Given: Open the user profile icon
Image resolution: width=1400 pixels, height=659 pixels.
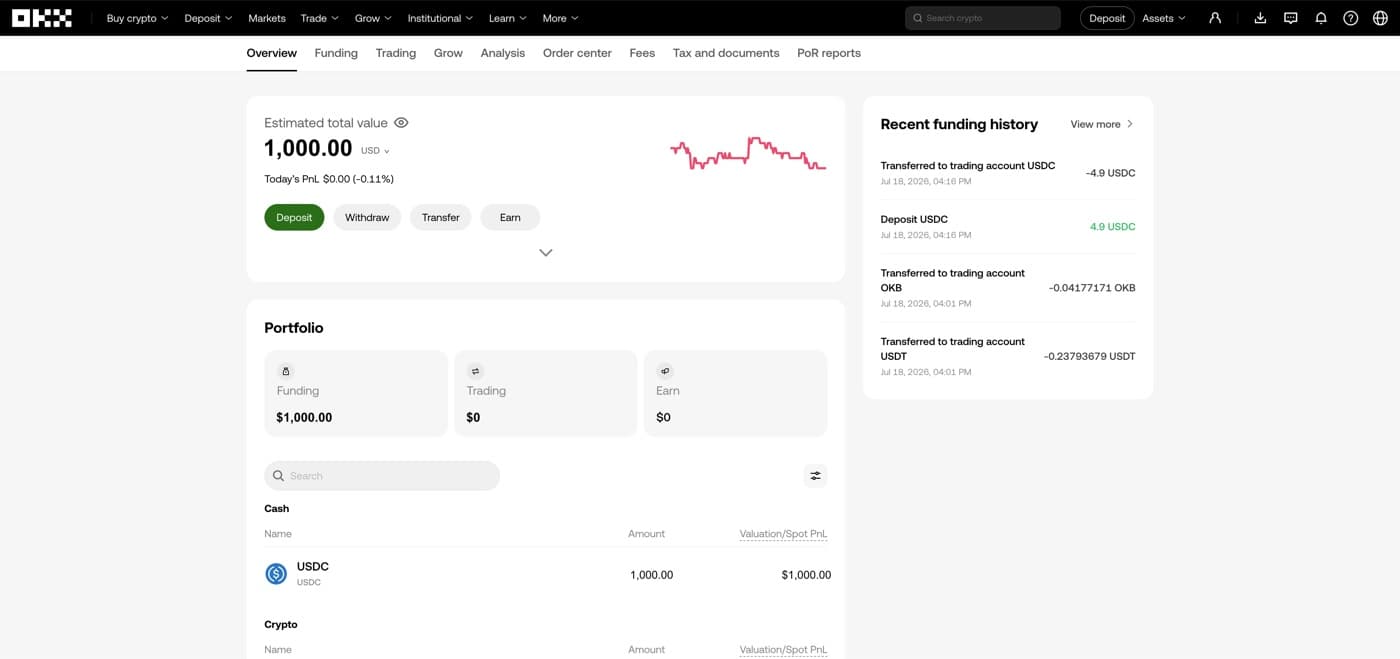Looking at the screenshot, I should pos(1215,18).
